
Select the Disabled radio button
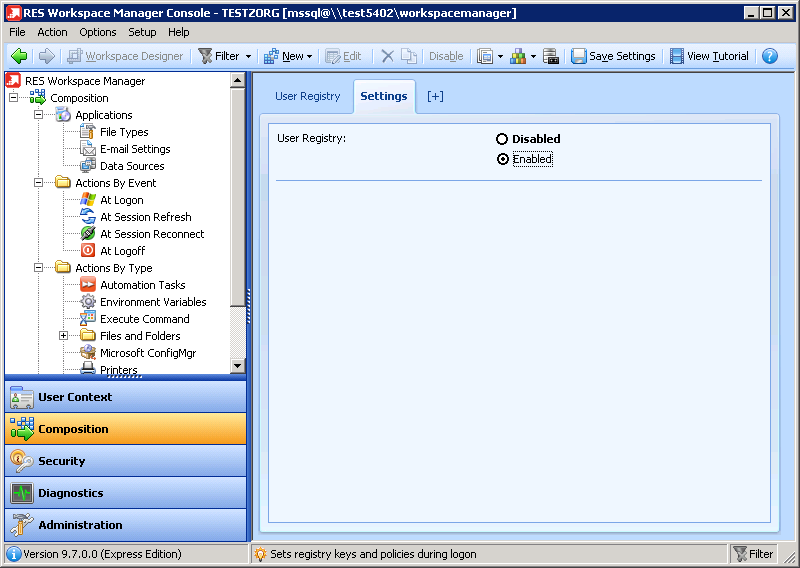[502, 139]
